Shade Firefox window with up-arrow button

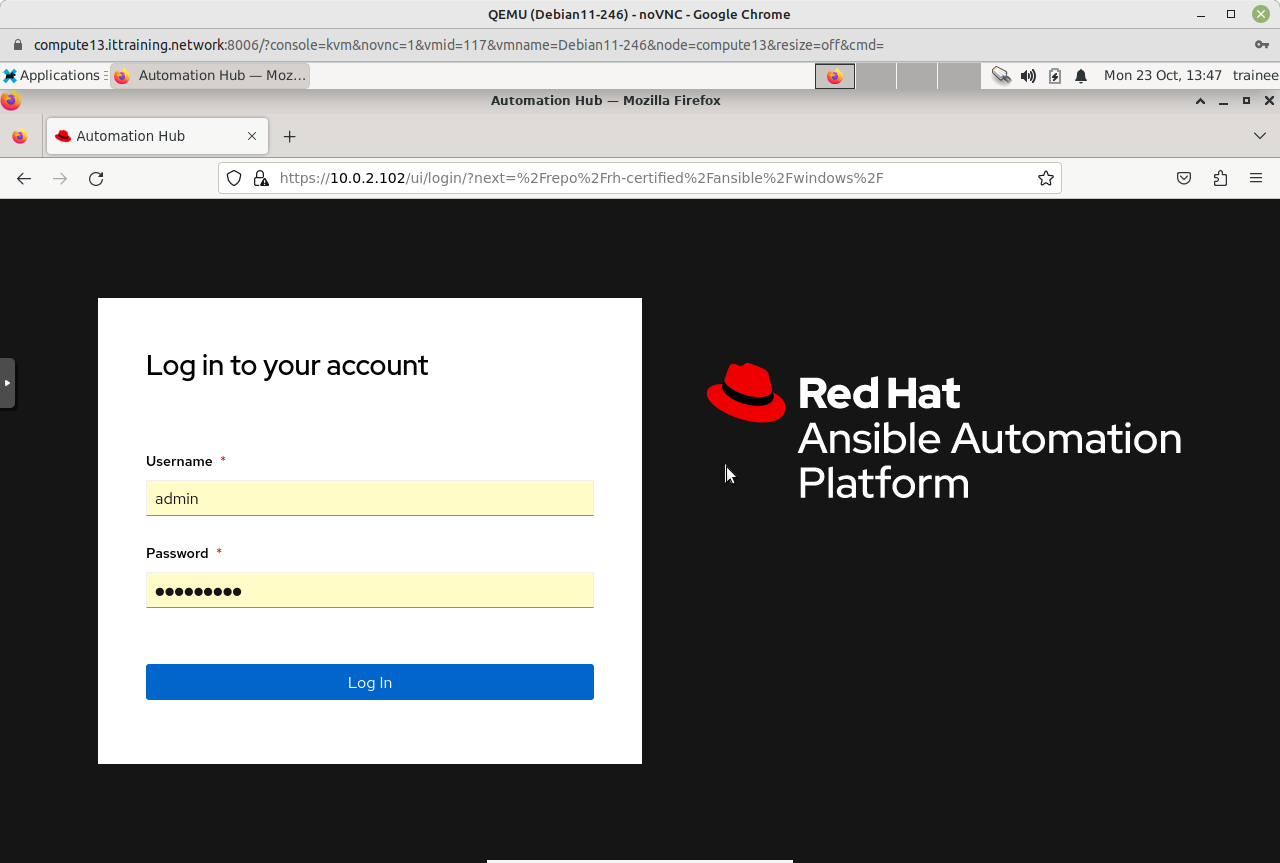click(x=1200, y=101)
